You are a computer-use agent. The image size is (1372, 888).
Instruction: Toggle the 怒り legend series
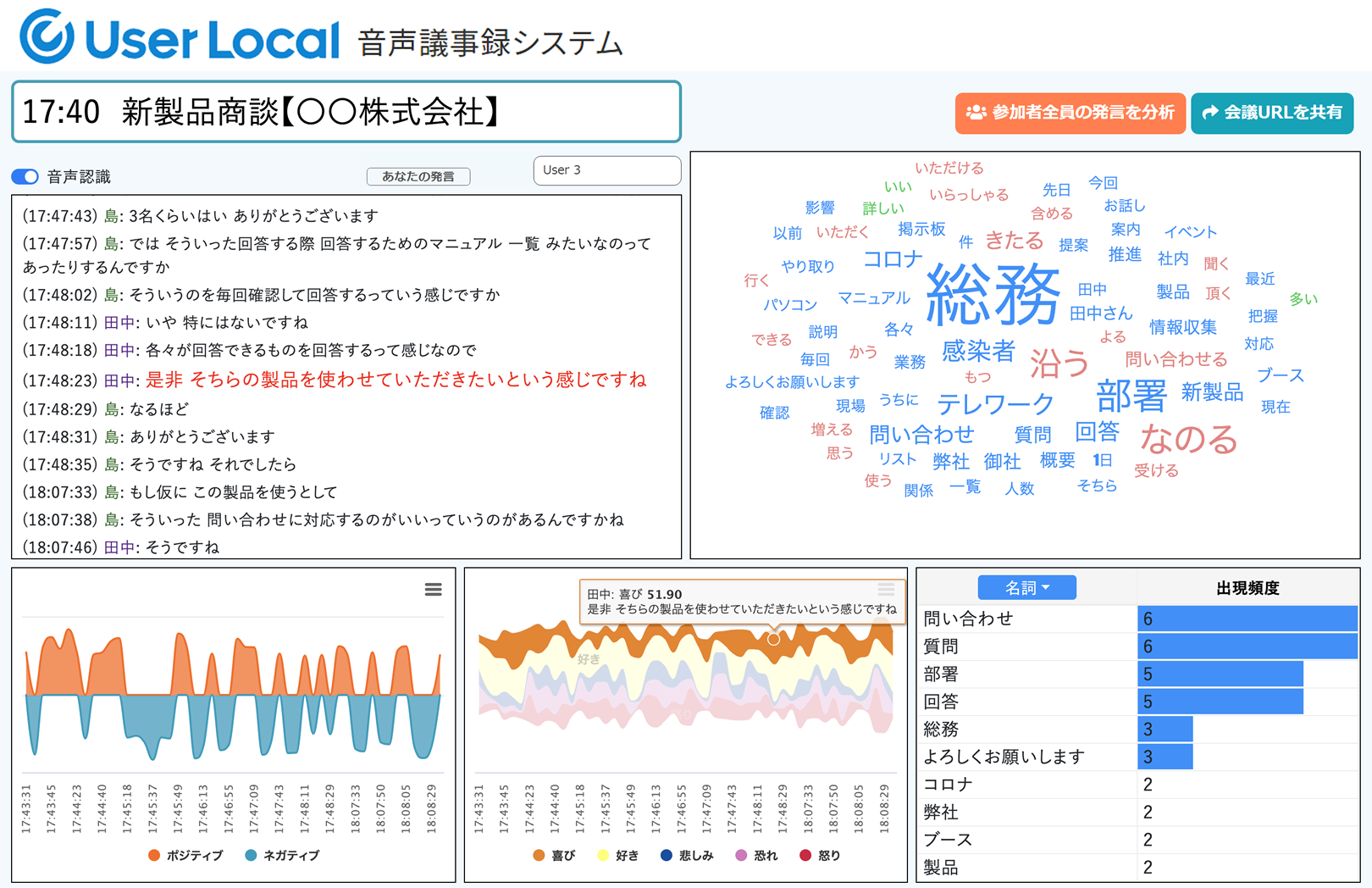point(820,855)
